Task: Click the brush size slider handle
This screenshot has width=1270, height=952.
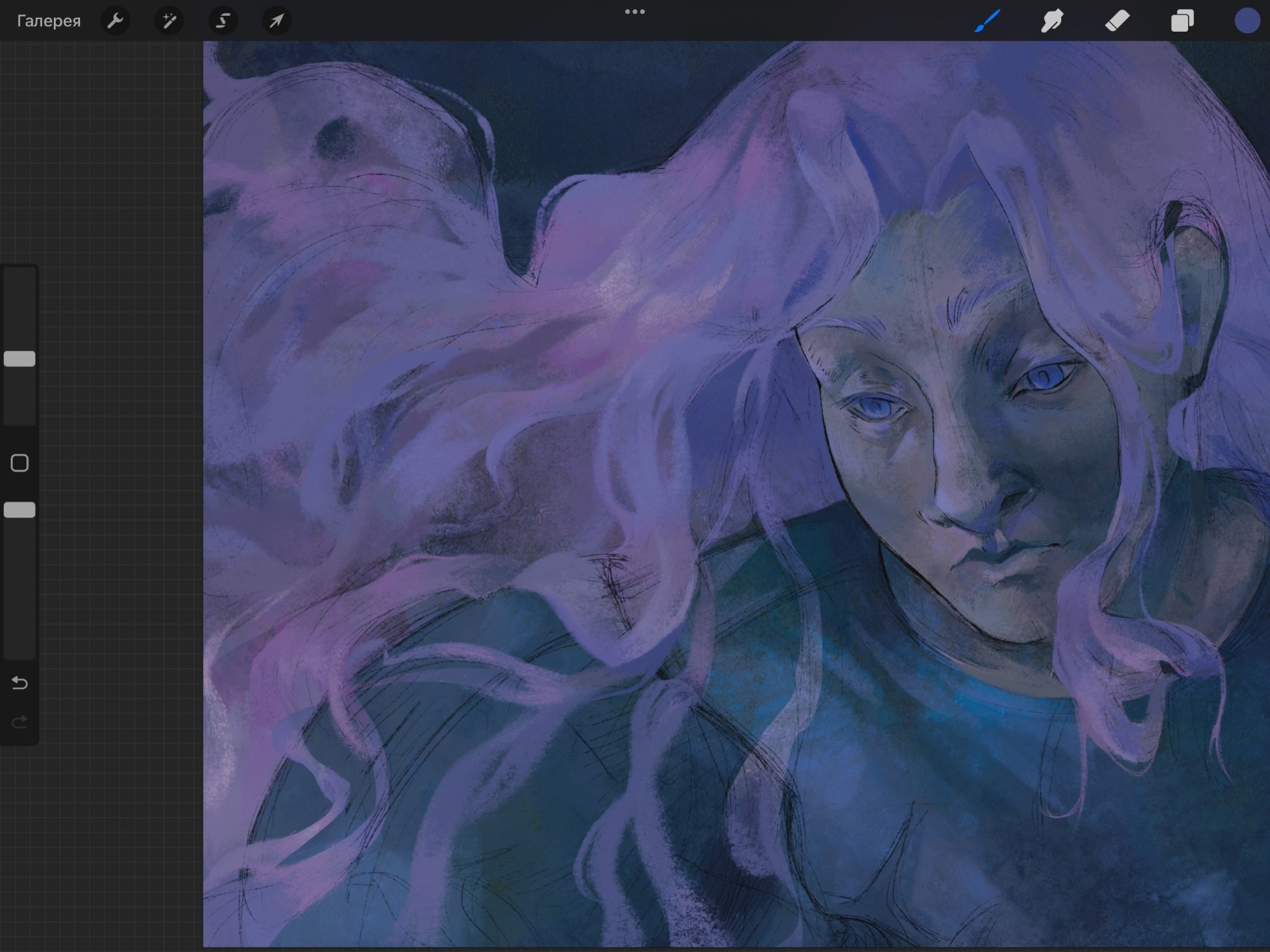Action: (20, 359)
